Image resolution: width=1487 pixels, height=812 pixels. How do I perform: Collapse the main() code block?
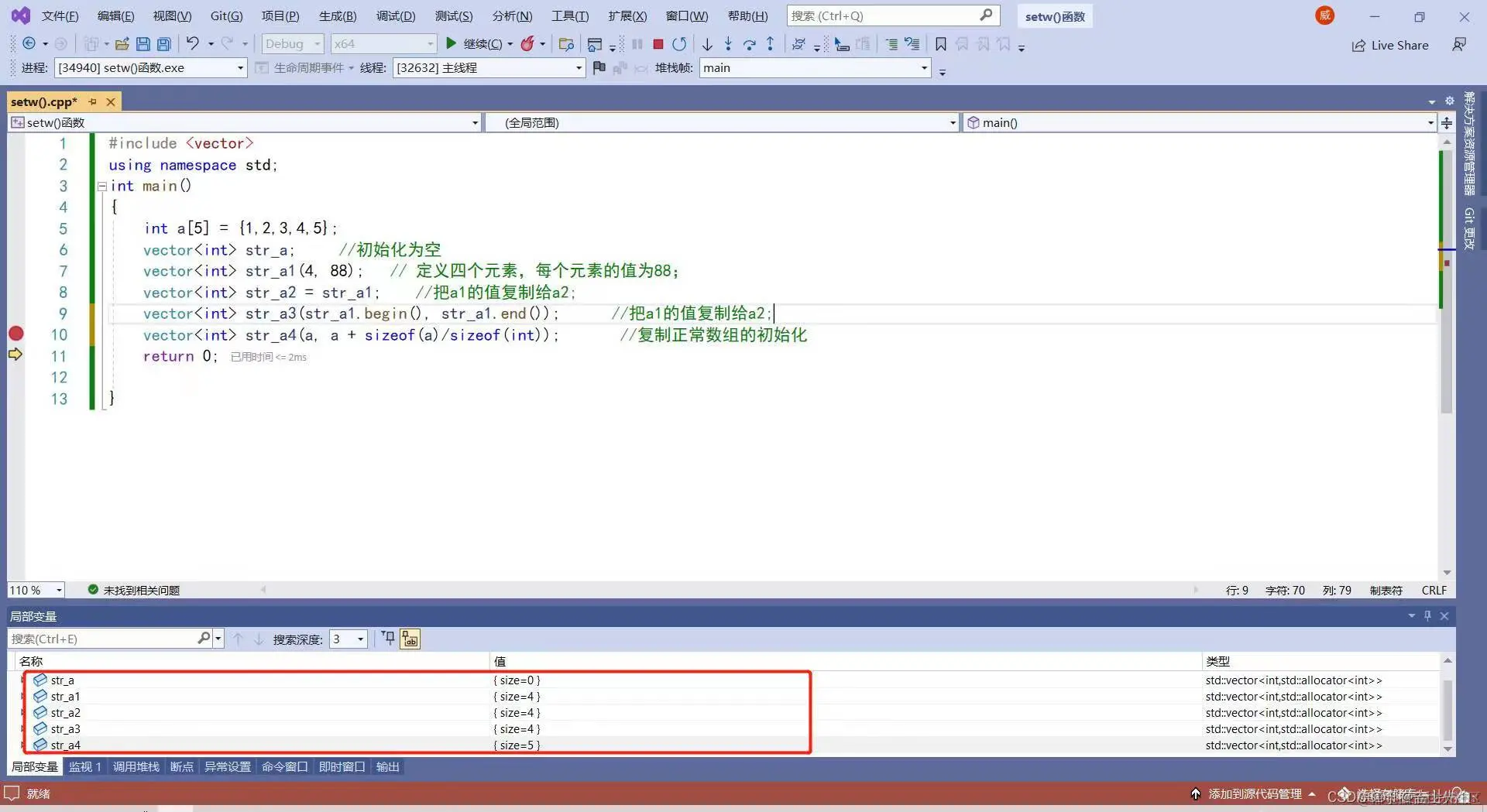click(x=101, y=186)
